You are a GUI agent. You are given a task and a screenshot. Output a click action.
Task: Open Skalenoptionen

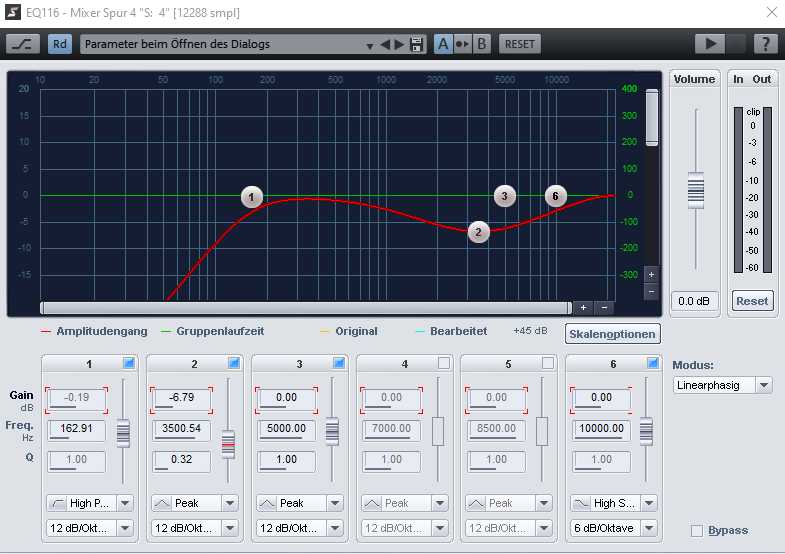[x=612, y=333]
